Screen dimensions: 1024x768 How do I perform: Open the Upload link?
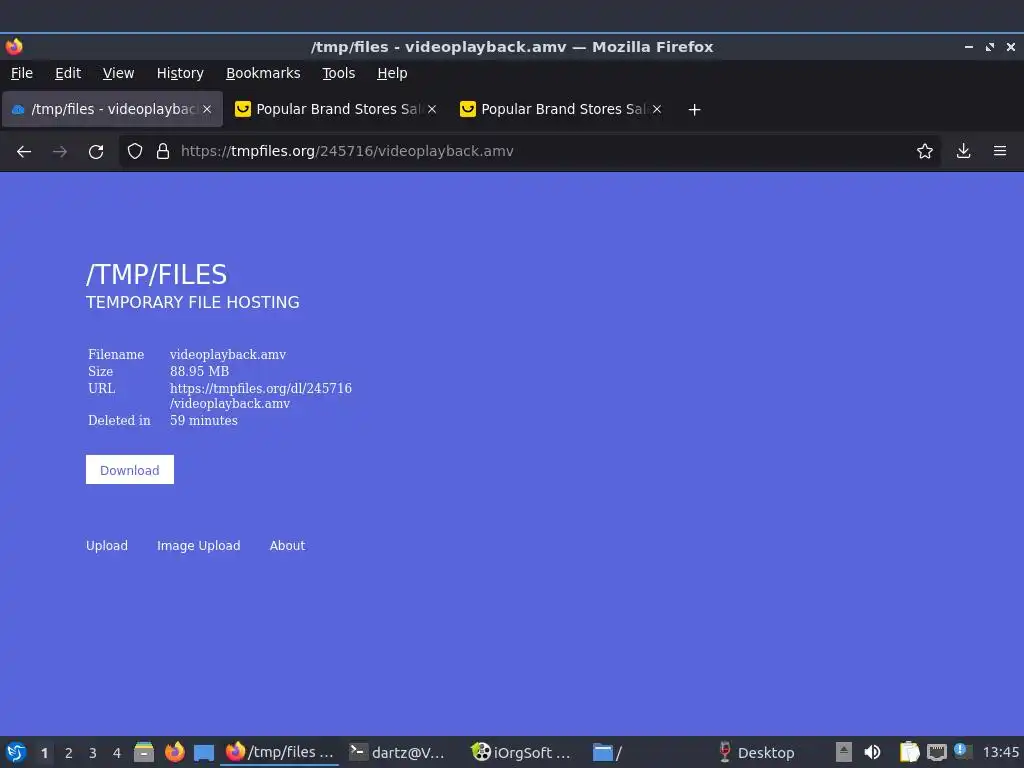(107, 545)
